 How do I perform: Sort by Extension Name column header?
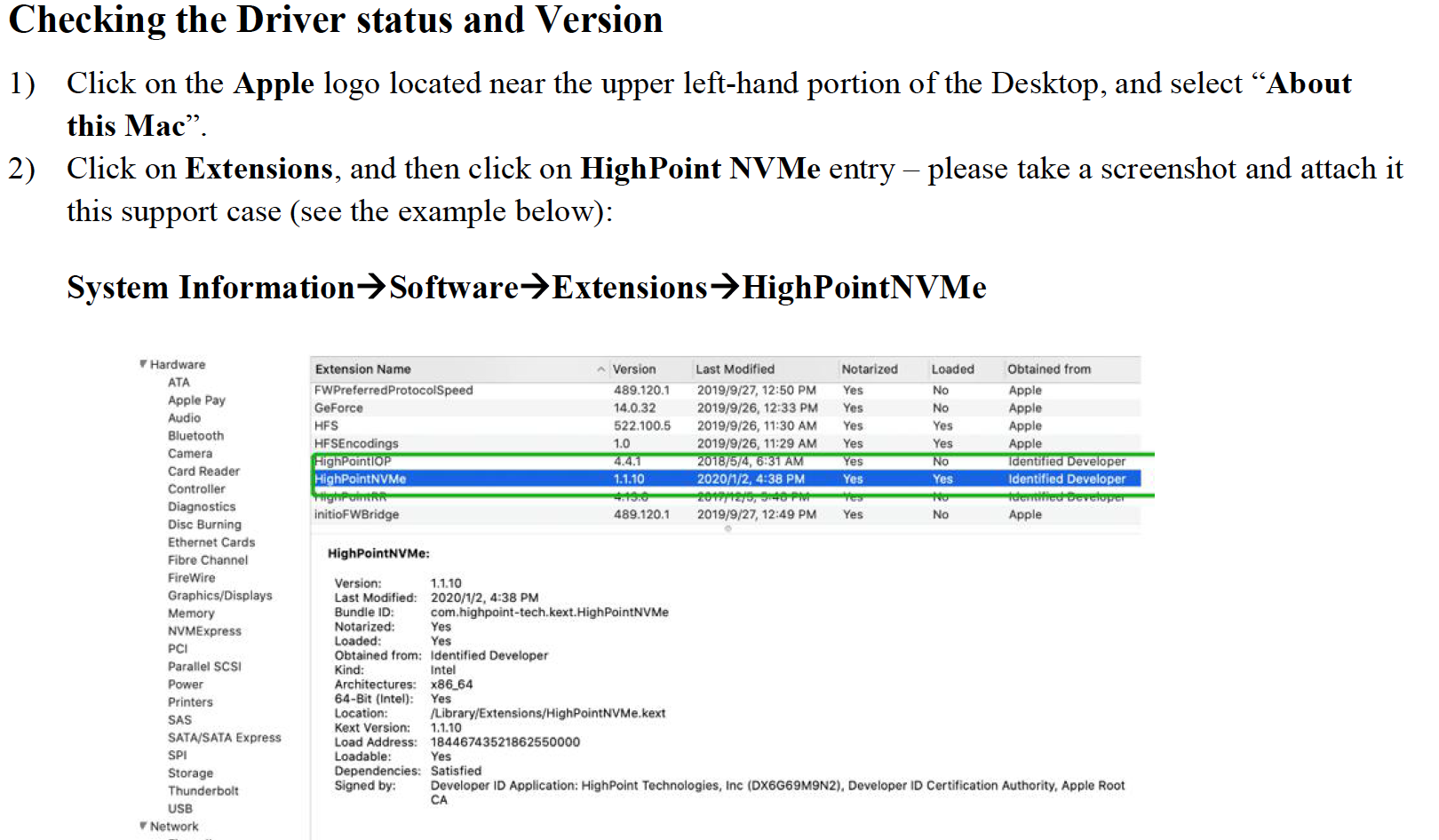[362, 368]
